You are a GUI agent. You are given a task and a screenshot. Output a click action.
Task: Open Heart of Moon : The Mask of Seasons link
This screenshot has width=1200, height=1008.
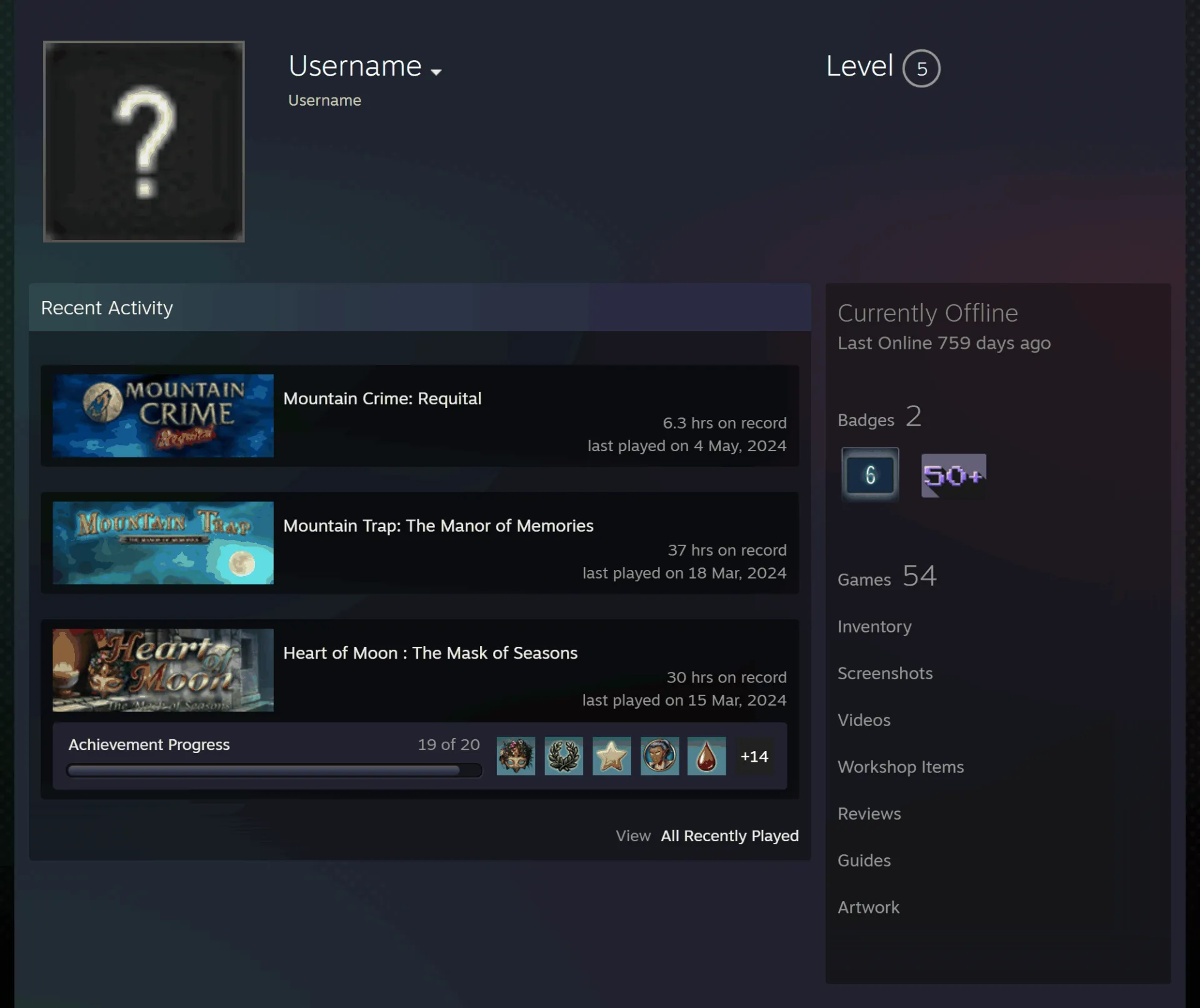[x=430, y=652]
